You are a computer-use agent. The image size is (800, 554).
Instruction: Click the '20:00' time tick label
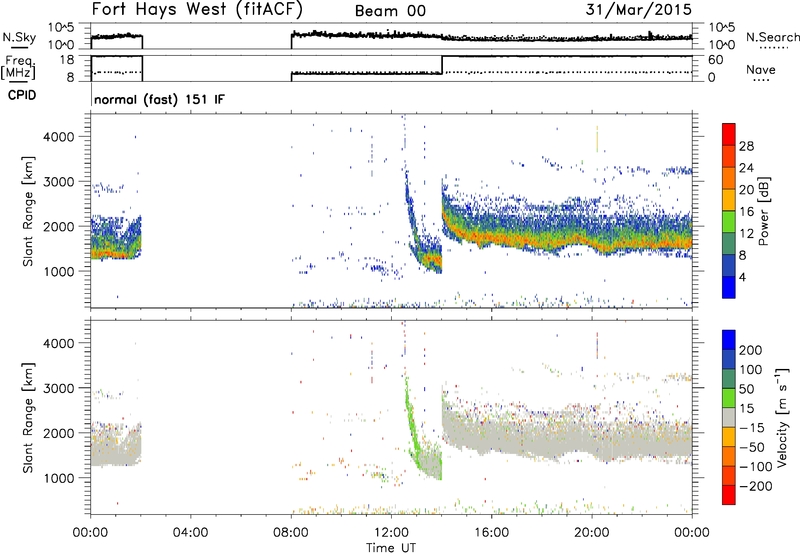click(592, 533)
